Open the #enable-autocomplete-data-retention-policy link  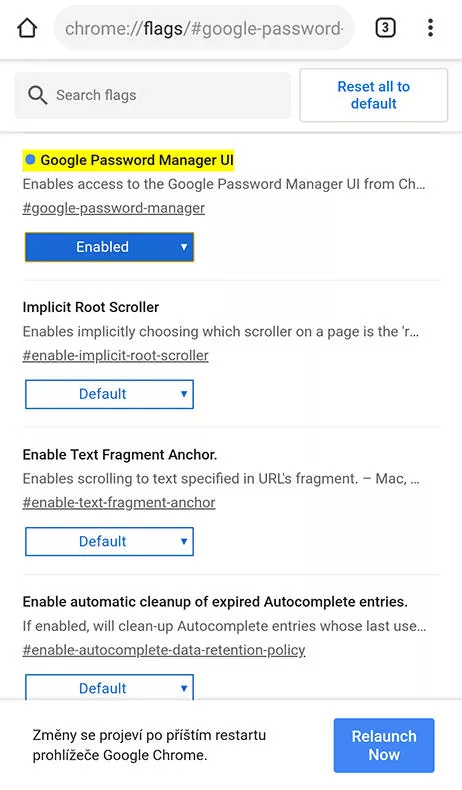coord(164,650)
